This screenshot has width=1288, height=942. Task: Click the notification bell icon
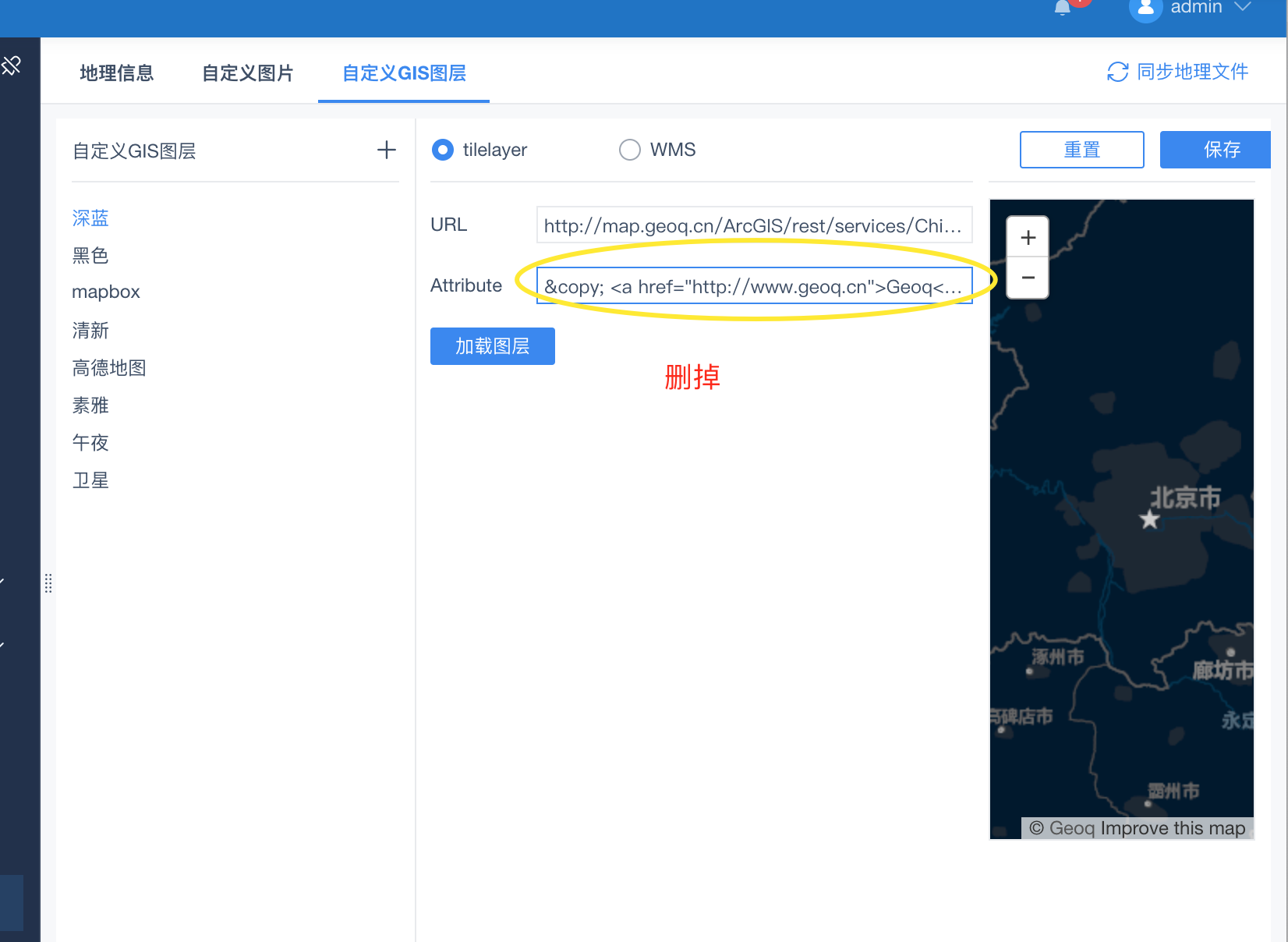(x=1062, y=8)
